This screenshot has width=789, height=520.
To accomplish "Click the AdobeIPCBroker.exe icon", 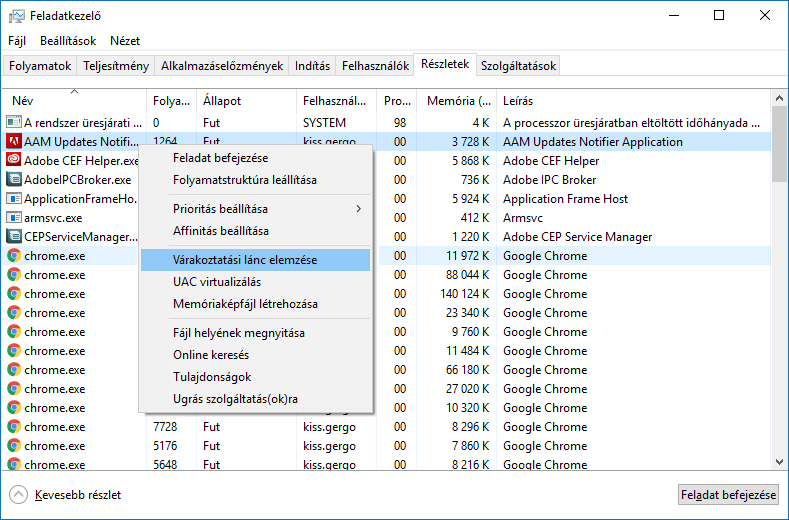I will tap(14, 179).
